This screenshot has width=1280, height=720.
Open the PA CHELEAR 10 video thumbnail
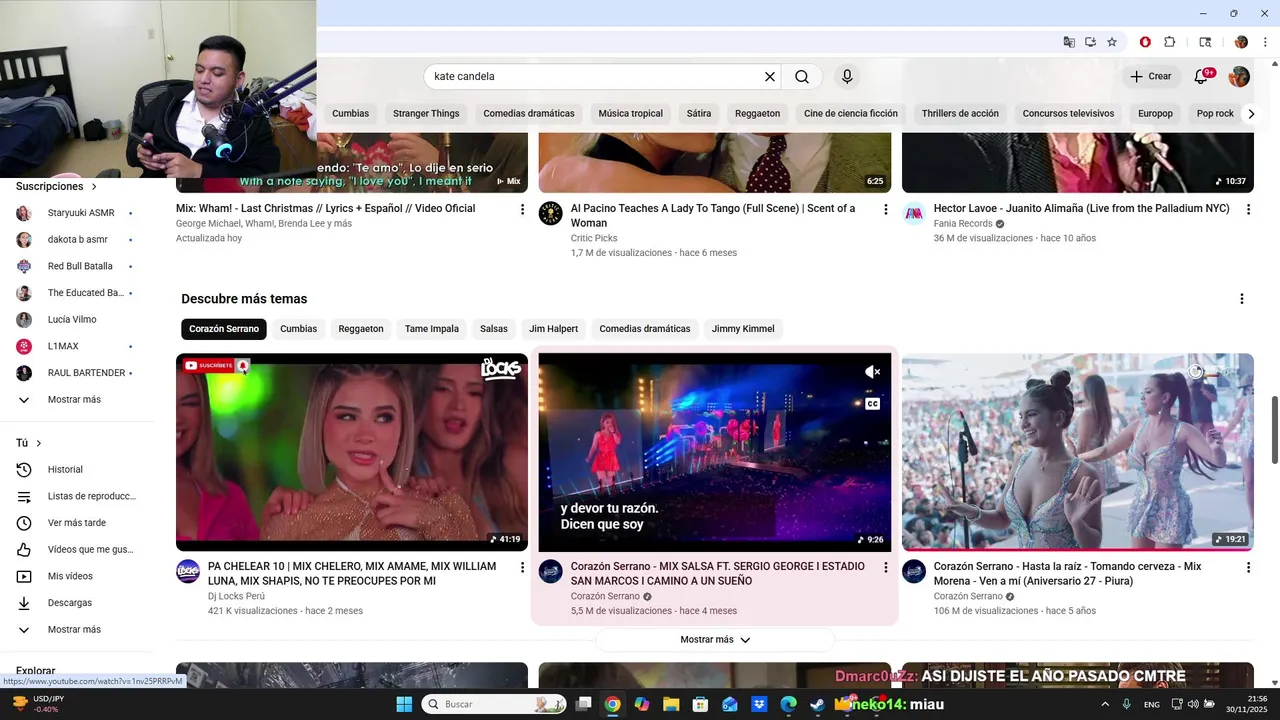pyautogui.click(x=352, y=452)
